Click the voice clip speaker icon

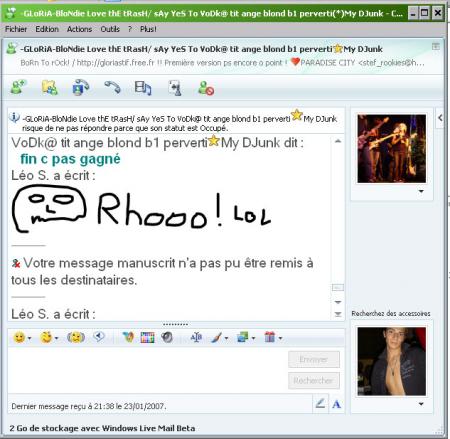(99, 337)
